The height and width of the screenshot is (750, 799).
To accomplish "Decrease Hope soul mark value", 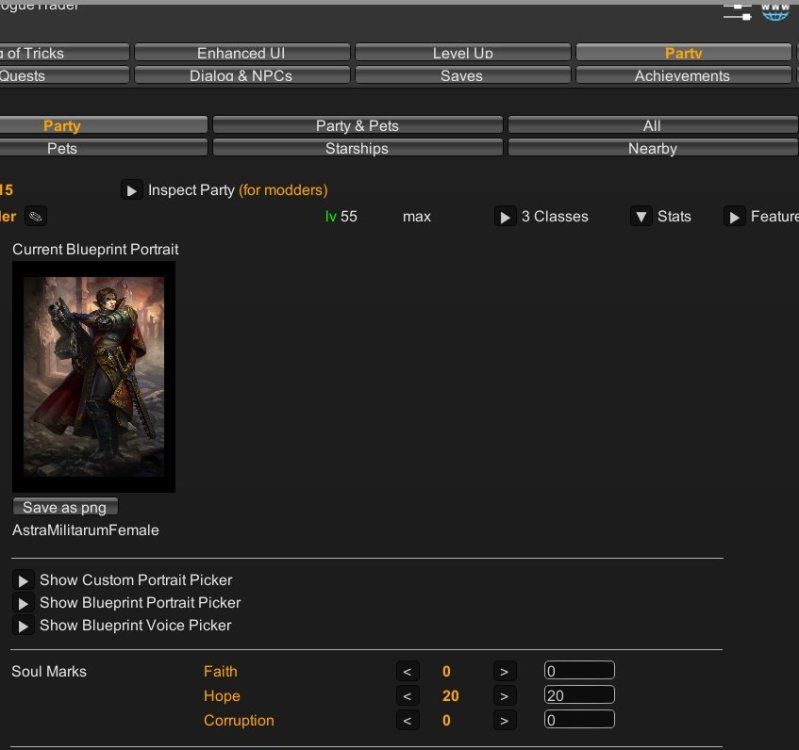I will coord(407,696).
